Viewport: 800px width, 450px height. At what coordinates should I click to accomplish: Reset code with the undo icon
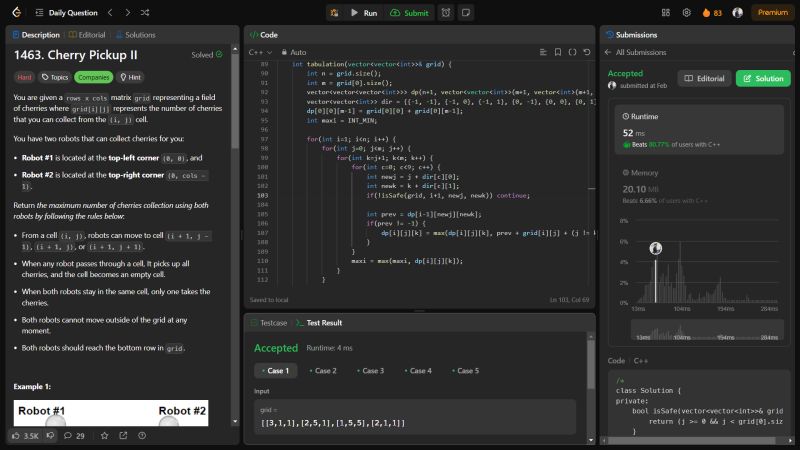pyautogui.click(x=587, y=52)
